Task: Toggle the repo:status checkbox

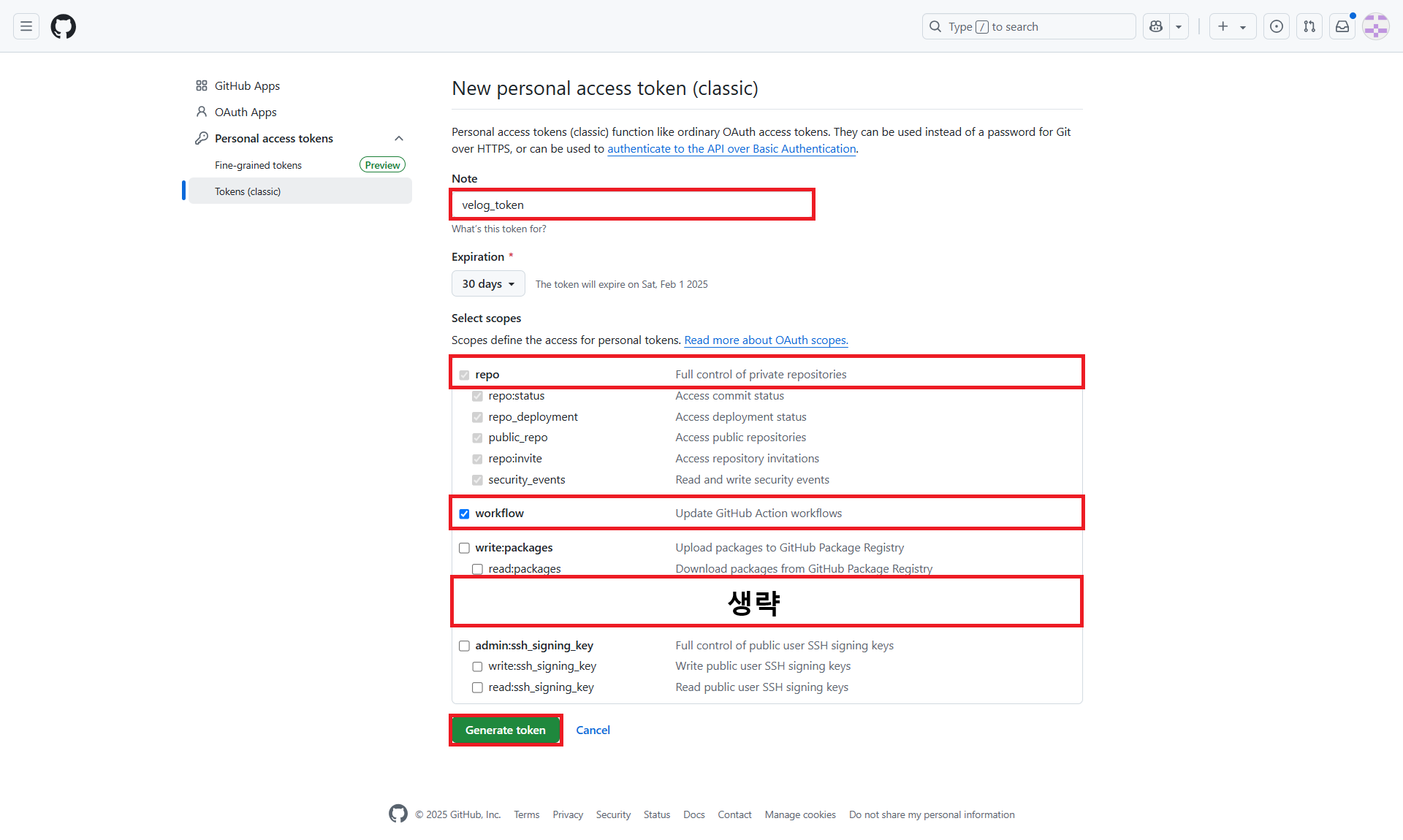Action: (x=477, y=396)
